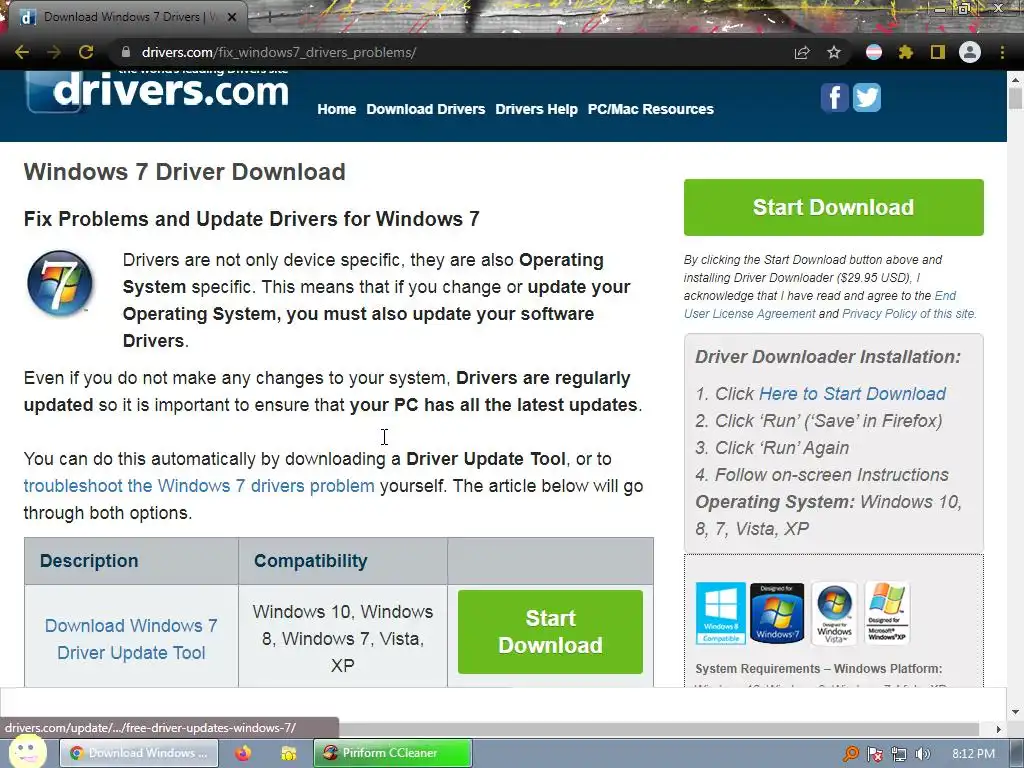
Task: Click the Windows 7 orb image
Action: [59, 283]
